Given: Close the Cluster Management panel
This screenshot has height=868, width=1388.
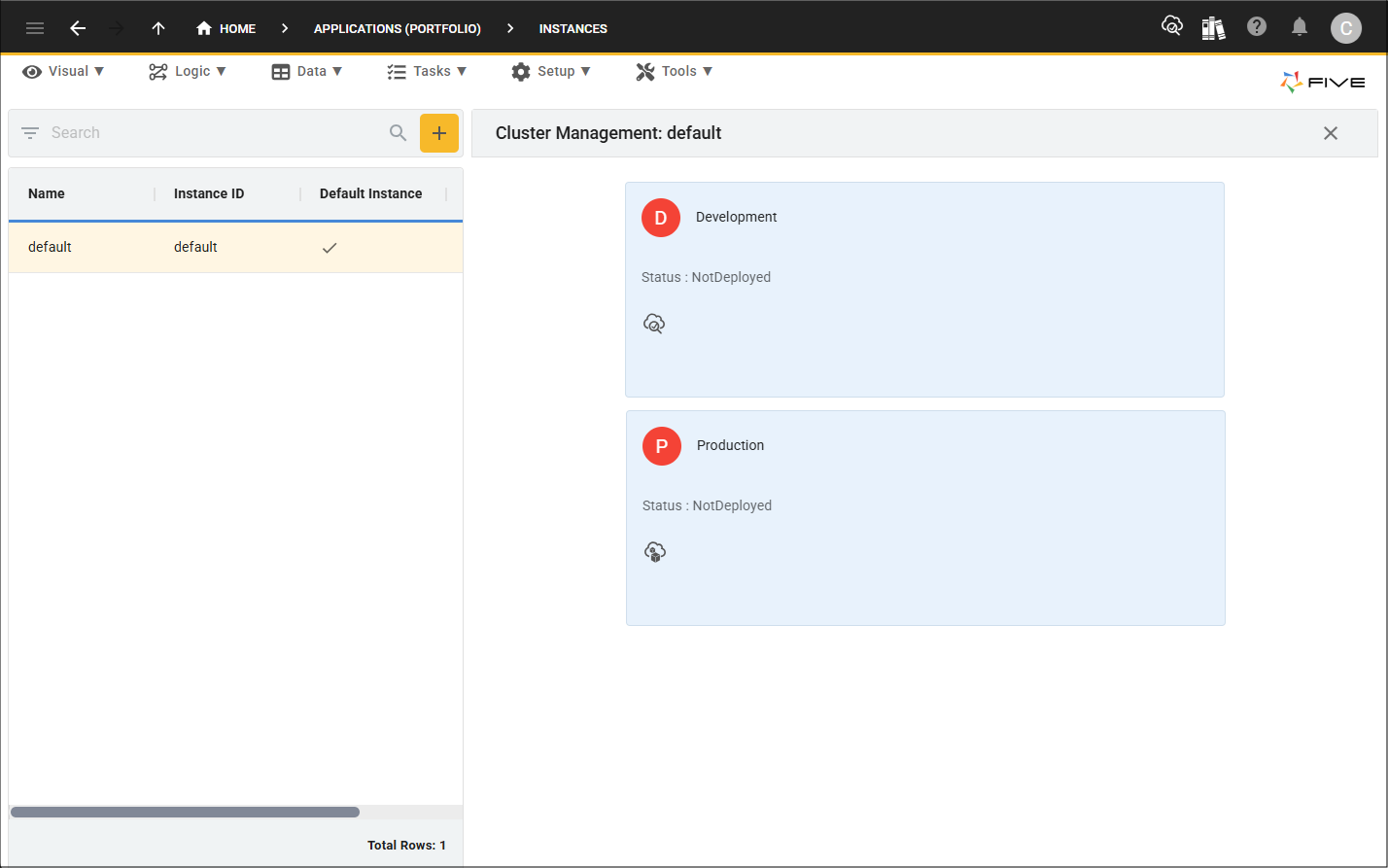Looking at the screenshot, I should click(x=1330, y=133).
